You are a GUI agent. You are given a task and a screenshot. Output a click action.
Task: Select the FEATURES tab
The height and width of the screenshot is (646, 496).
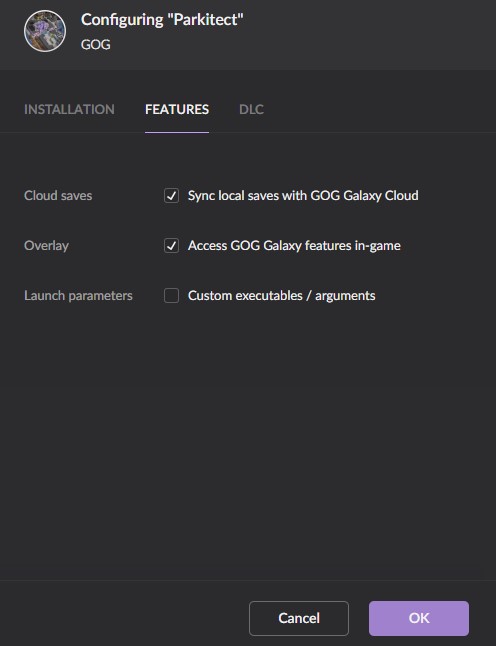pyautogui.click(x=177, y=109)
